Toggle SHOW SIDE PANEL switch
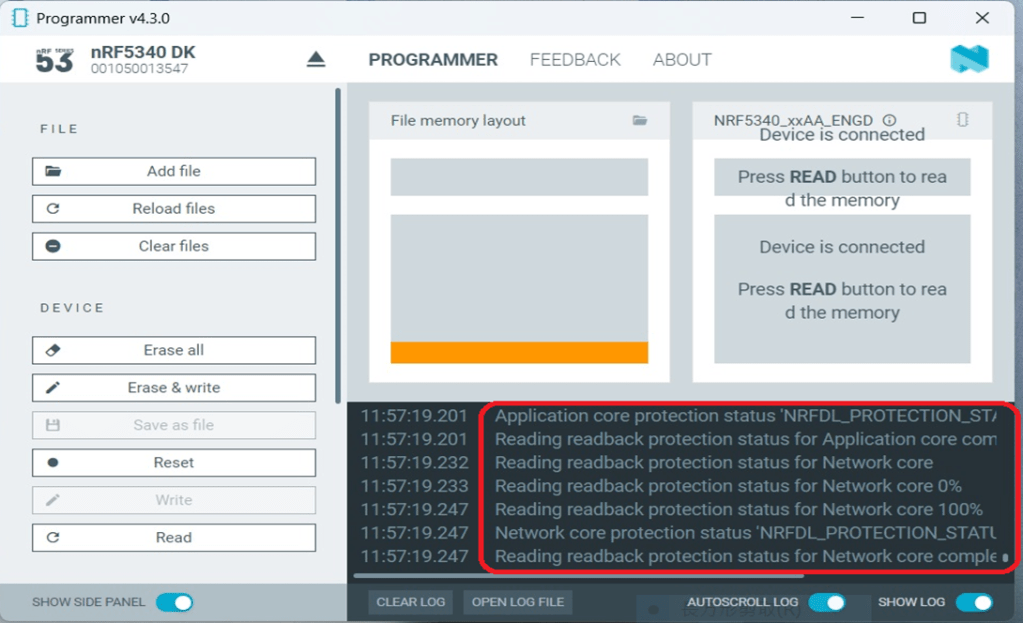 coord(175,602)
